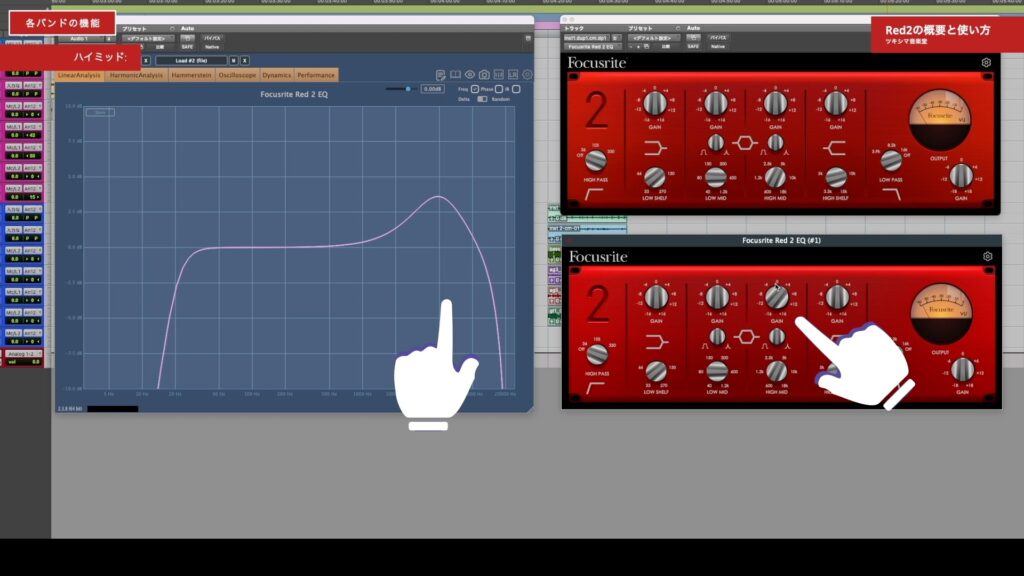Viewport: 1024px width, 576px height.
Task: Click Native button in upper Focusrite plugin header
Action: pyautogui.click(x=718, y=46)
